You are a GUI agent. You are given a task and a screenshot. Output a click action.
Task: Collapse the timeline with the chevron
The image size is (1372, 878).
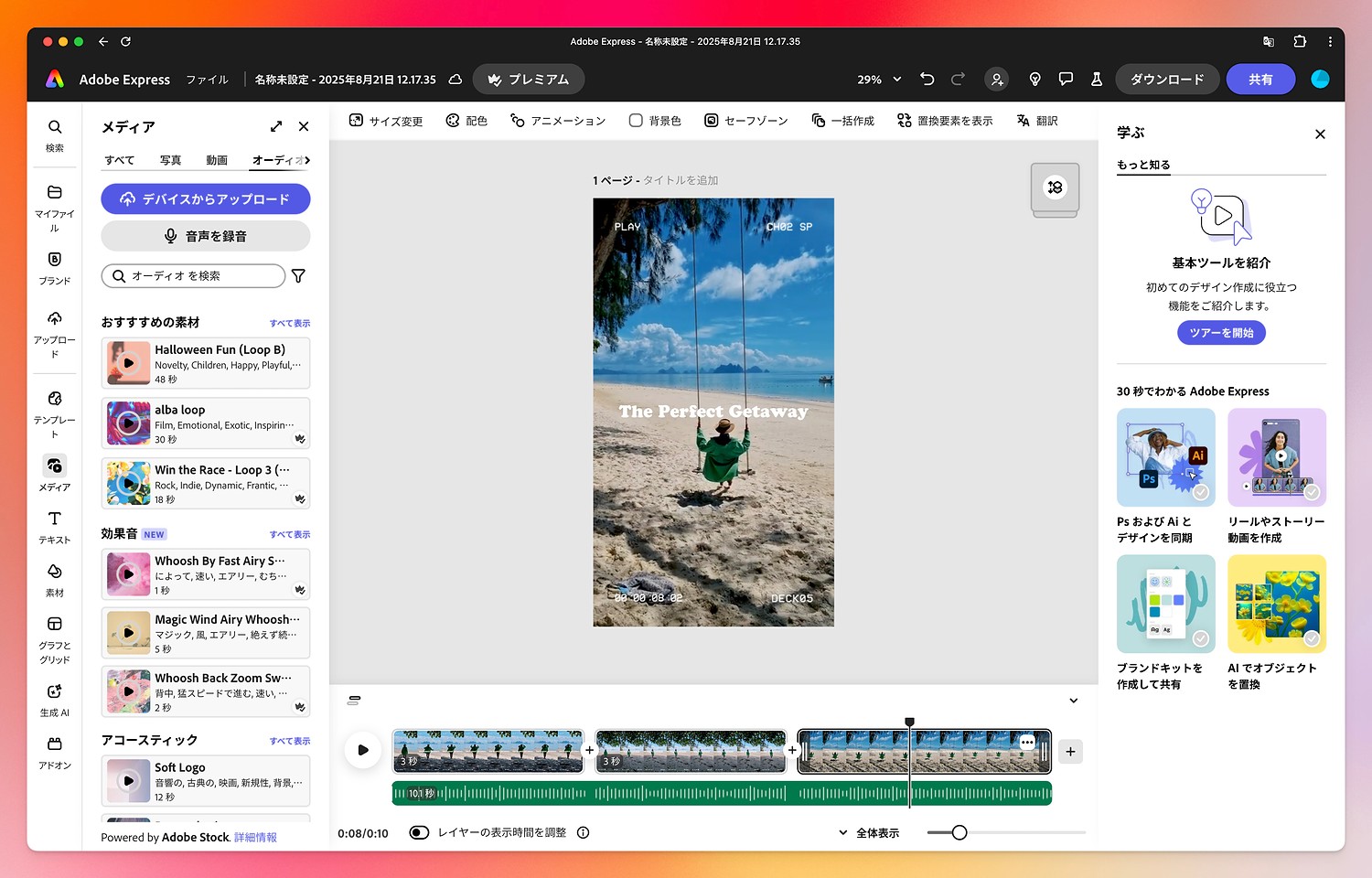1074,701
